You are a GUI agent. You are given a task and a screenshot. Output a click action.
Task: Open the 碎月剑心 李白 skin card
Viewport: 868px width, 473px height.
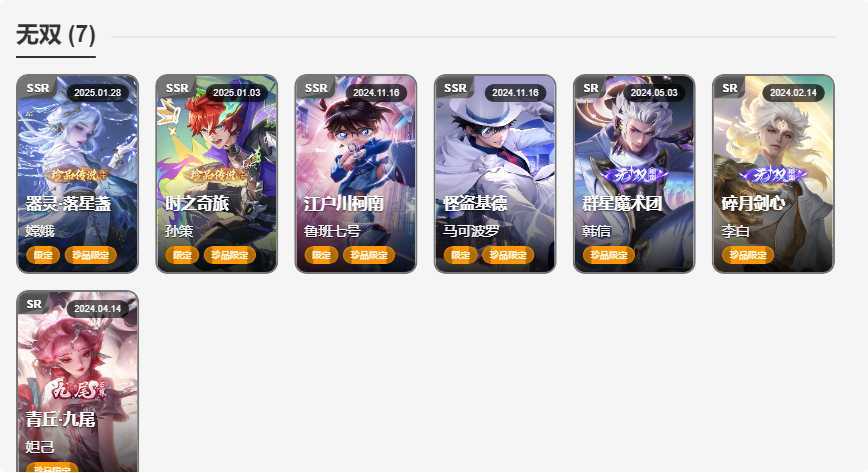(773, 174)
